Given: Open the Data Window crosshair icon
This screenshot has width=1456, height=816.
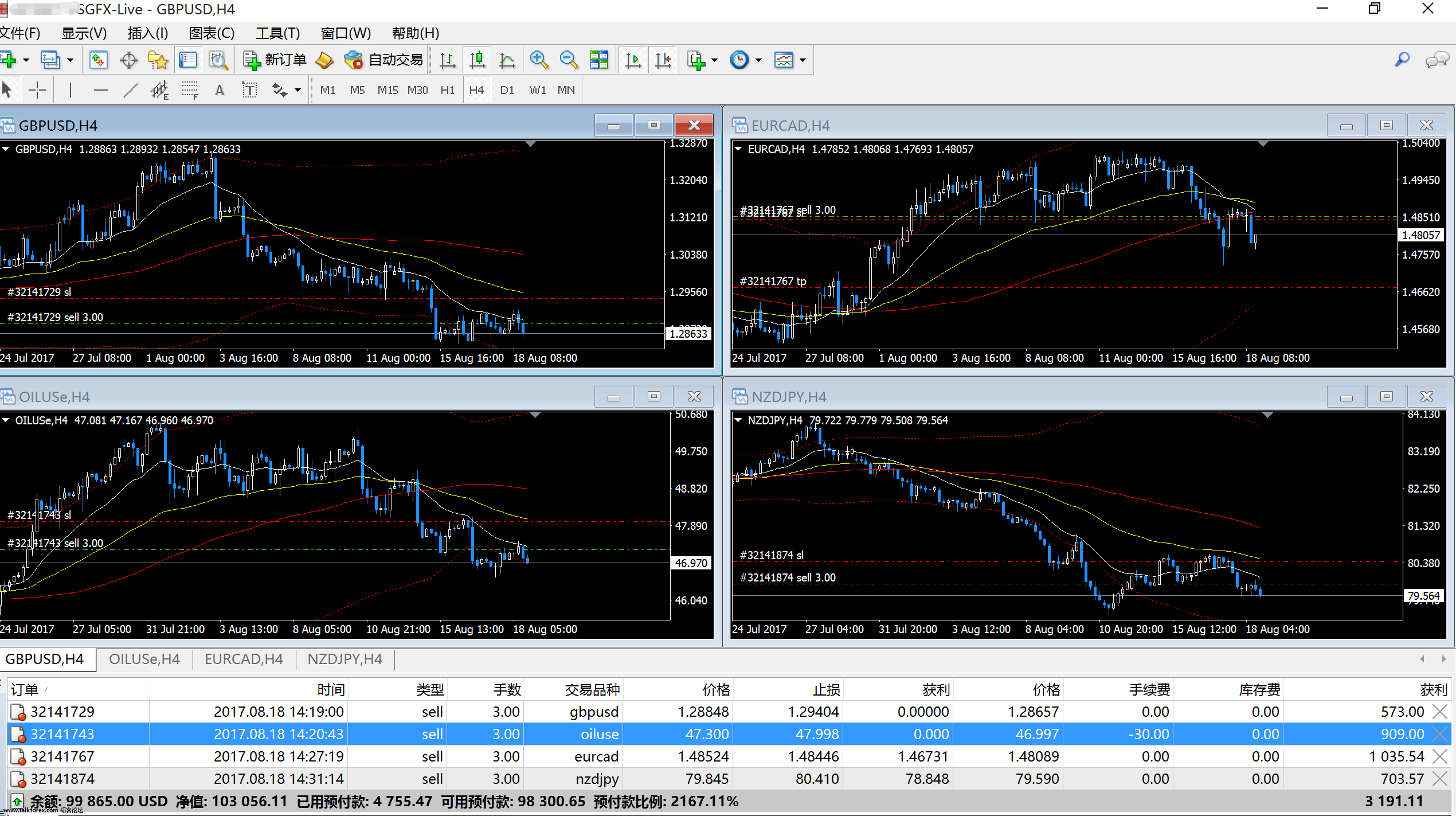Looking at the screenshot, I should point(128,60).
